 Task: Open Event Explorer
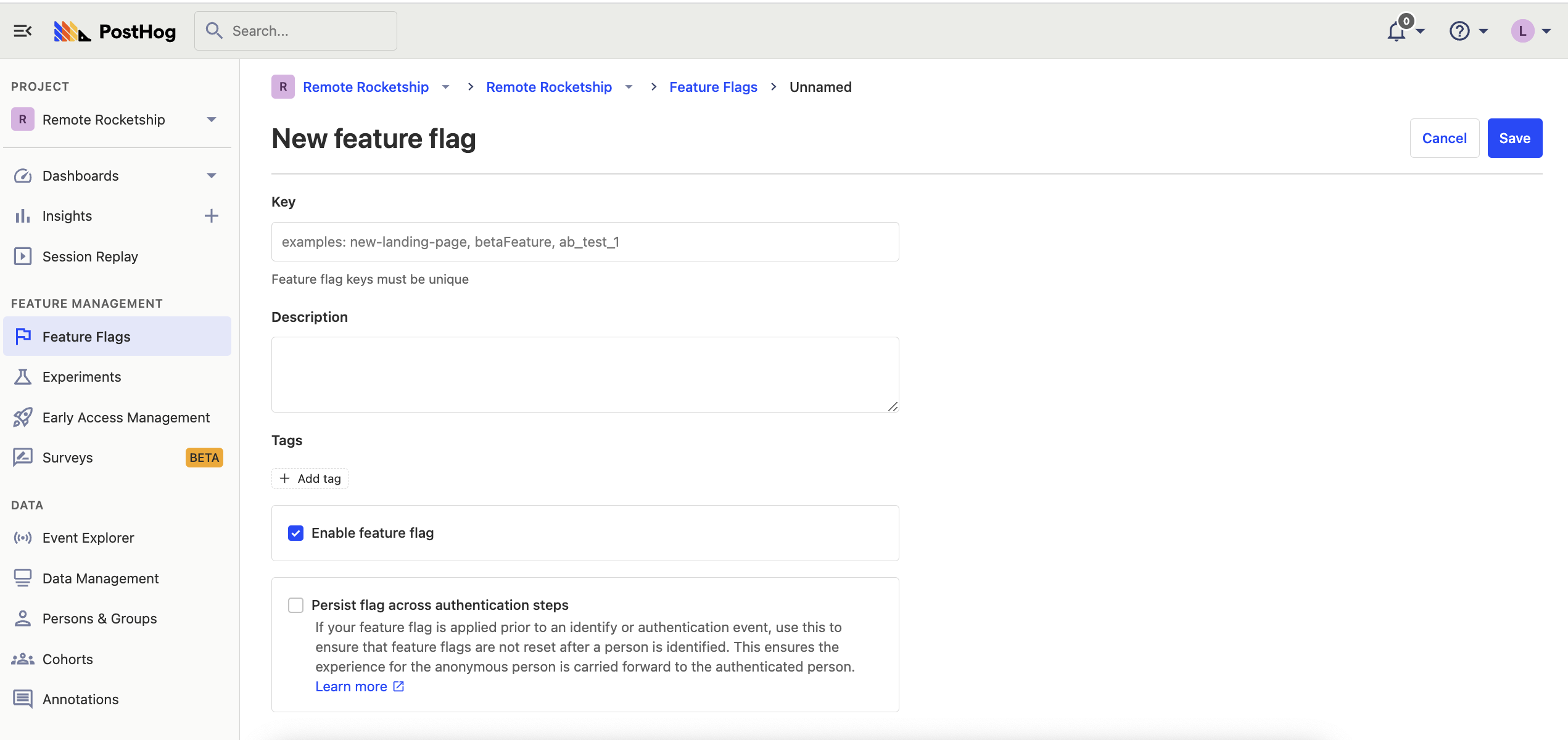point(88,538)
